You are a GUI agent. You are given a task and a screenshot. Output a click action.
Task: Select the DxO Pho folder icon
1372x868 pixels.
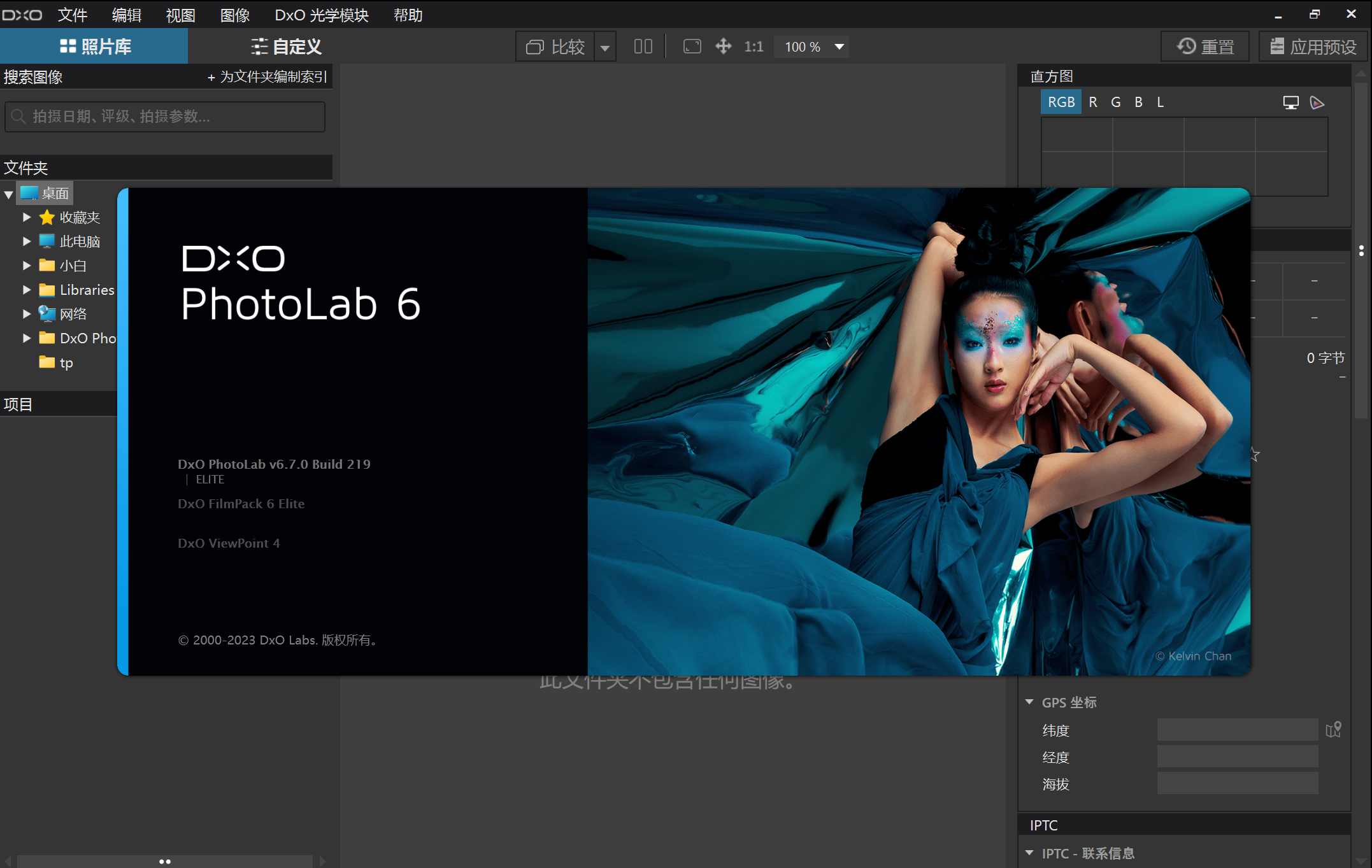tap(46, 338)
